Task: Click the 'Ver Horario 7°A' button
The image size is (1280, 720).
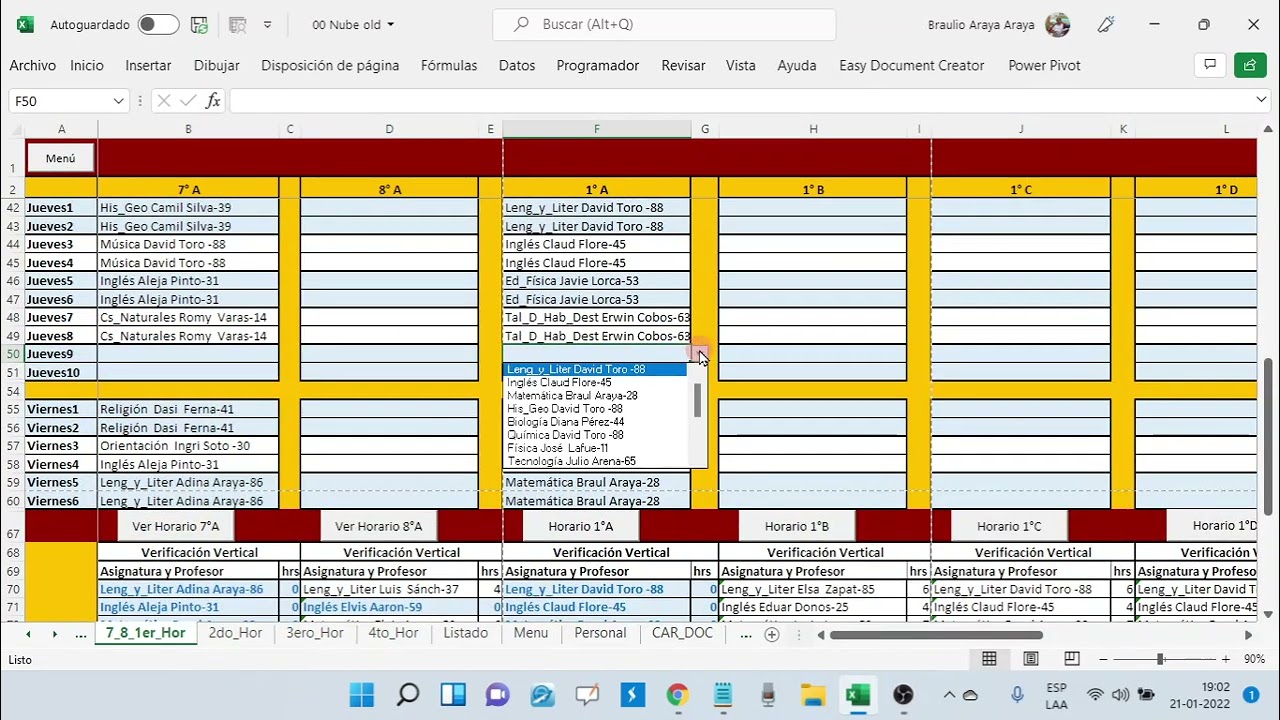Action: 175,526
